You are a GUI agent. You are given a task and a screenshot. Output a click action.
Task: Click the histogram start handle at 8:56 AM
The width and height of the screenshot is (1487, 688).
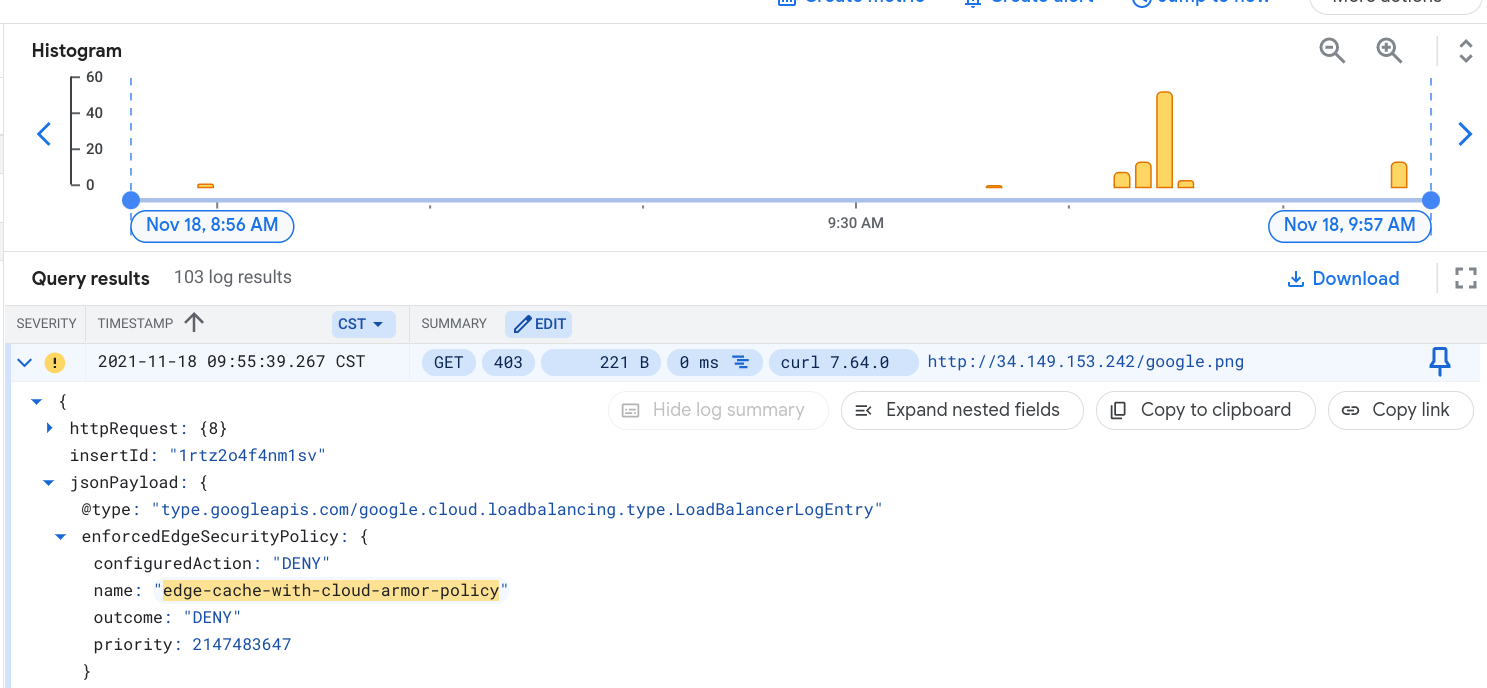(131, 200)
